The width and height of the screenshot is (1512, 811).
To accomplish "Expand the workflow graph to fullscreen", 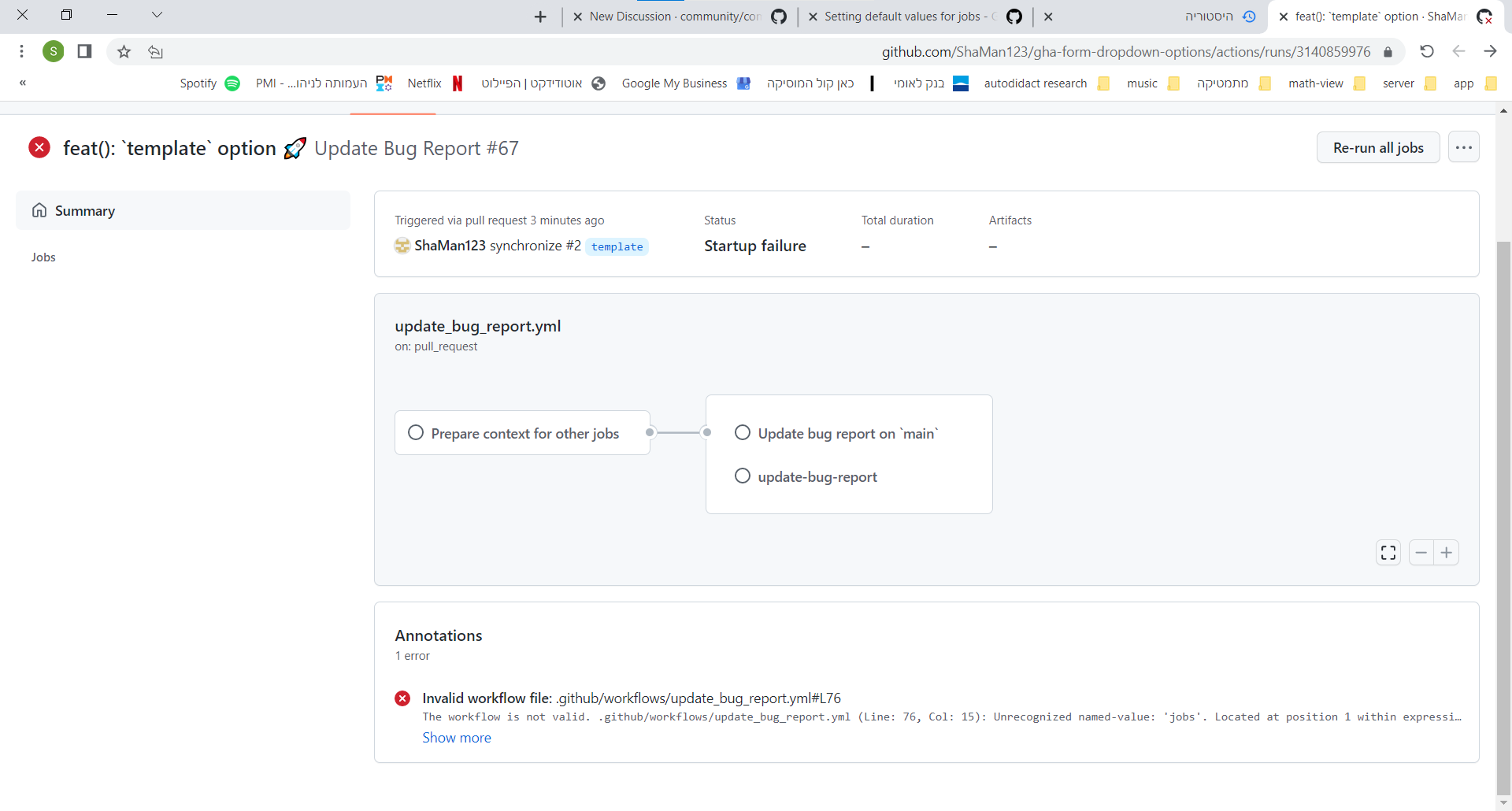I will 1388,552.
